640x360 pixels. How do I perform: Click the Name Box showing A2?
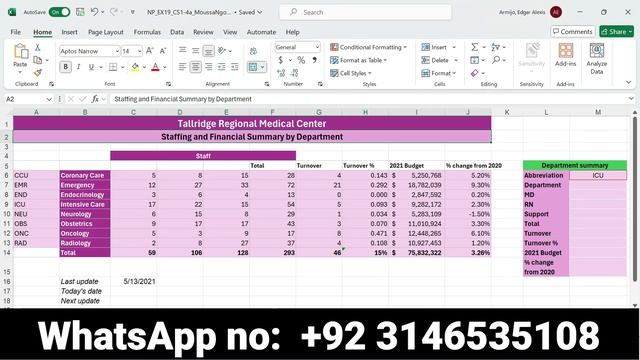29,99
